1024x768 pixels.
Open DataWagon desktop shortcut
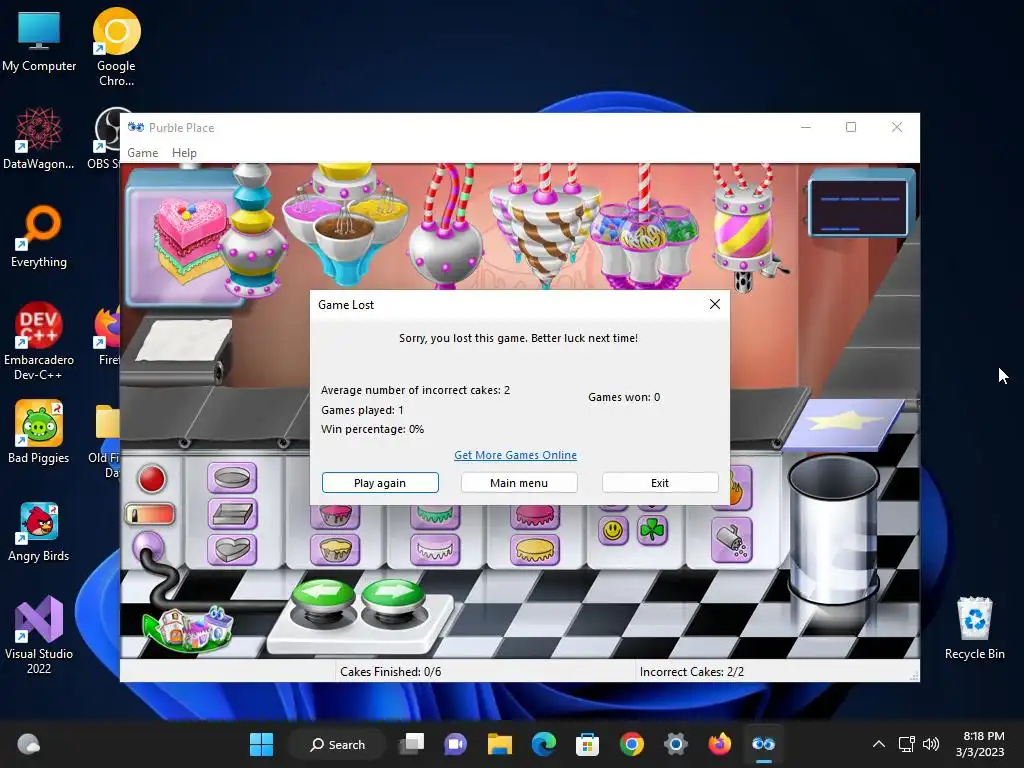tap(39, 138)
